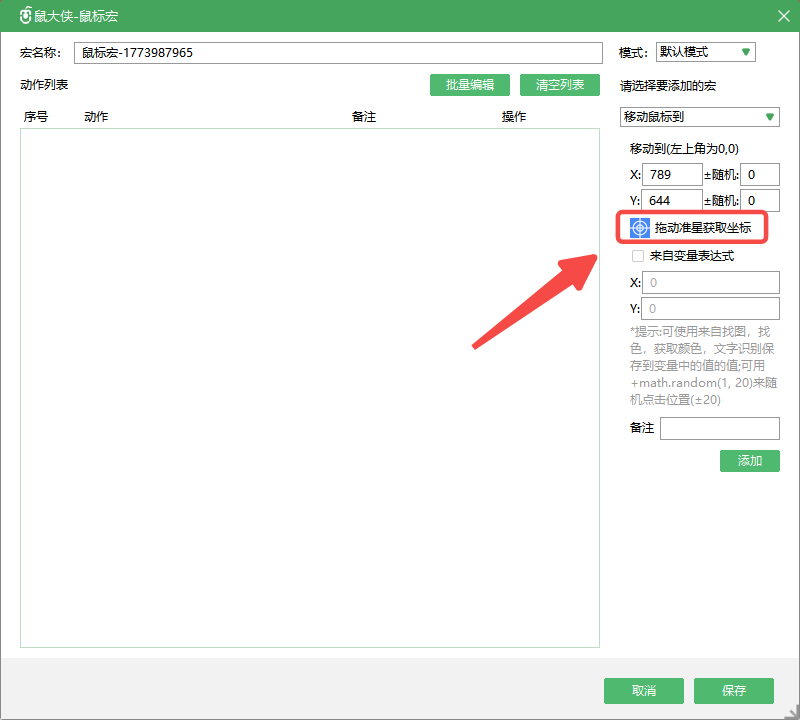The width and height of the screenshot is (800, 720).
Task: Click the 批量编辑 button
Action: click(469, 85)
